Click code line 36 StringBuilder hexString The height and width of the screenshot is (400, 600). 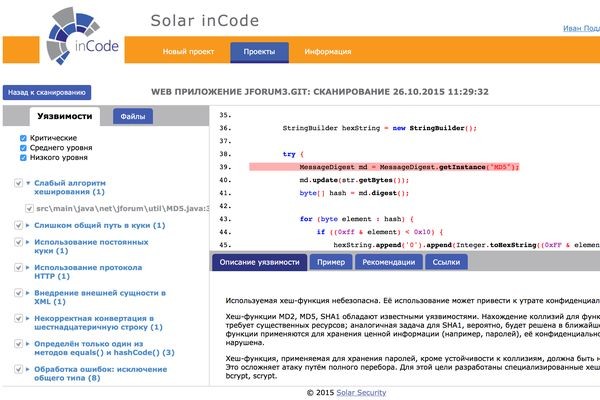tap(380, 128)
